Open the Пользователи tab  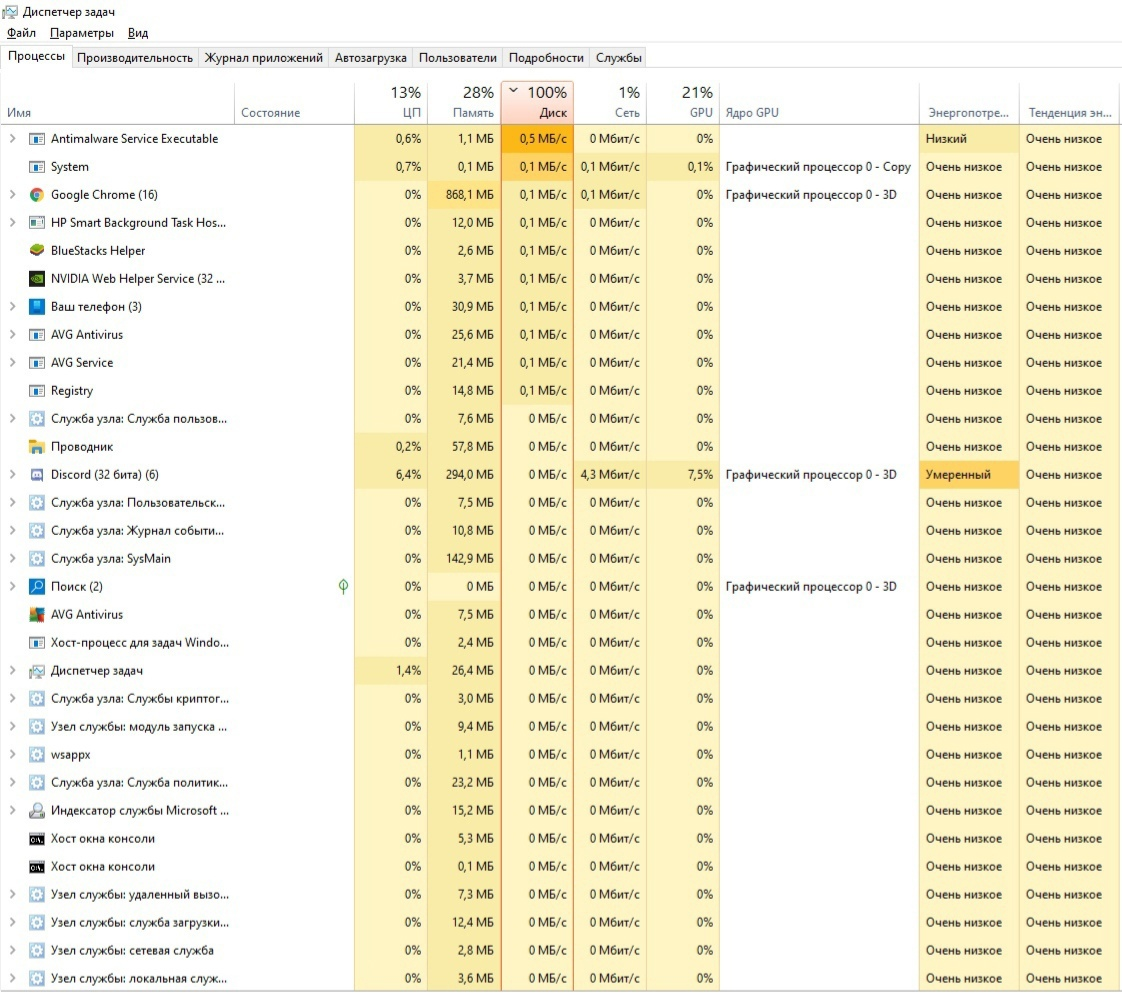point(457,58)
